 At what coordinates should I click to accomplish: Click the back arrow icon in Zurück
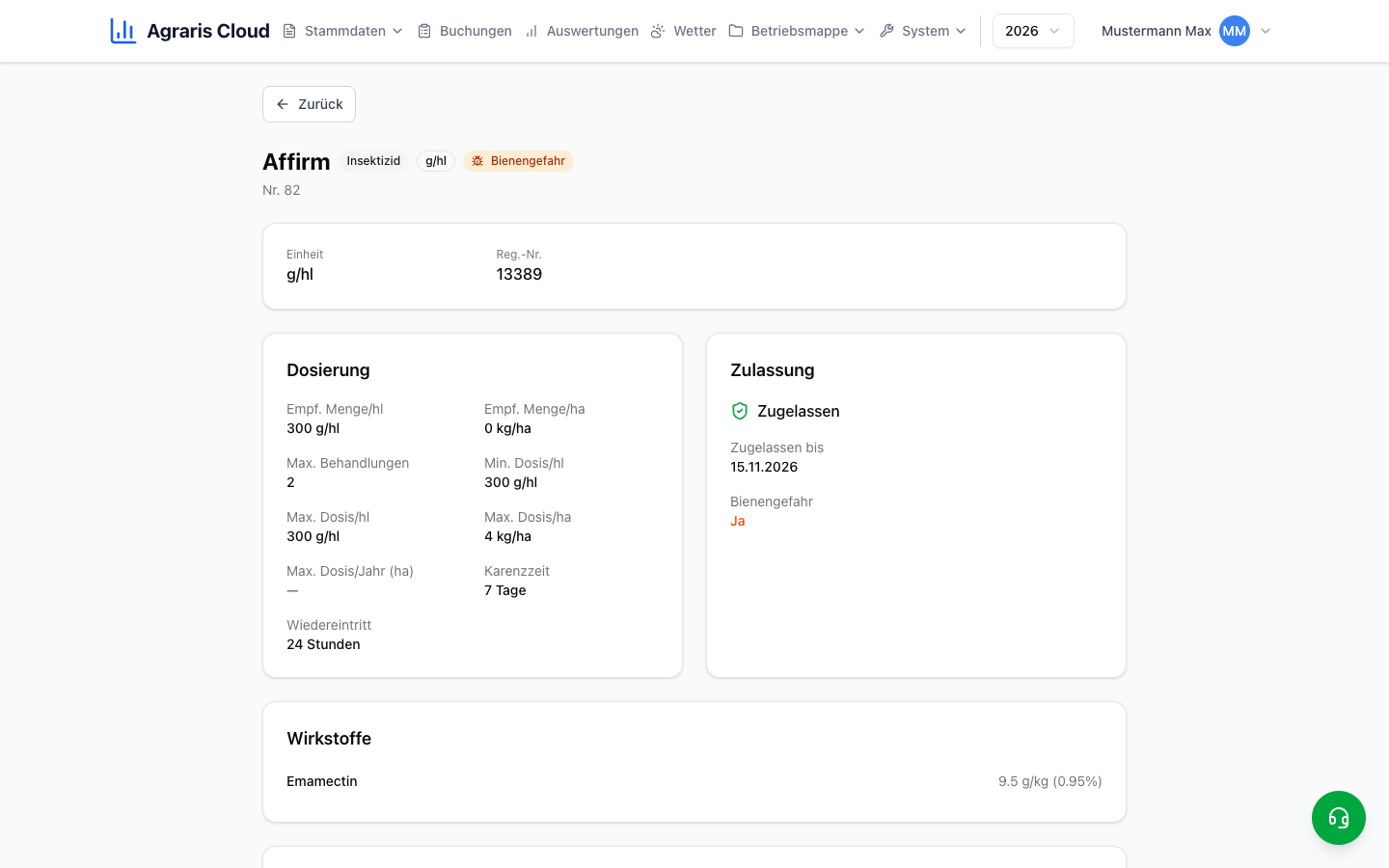click(x=283, y=104)
